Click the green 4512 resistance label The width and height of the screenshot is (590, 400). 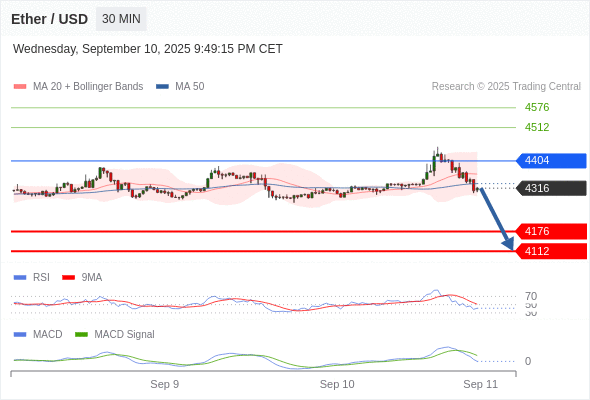[537, 127]
